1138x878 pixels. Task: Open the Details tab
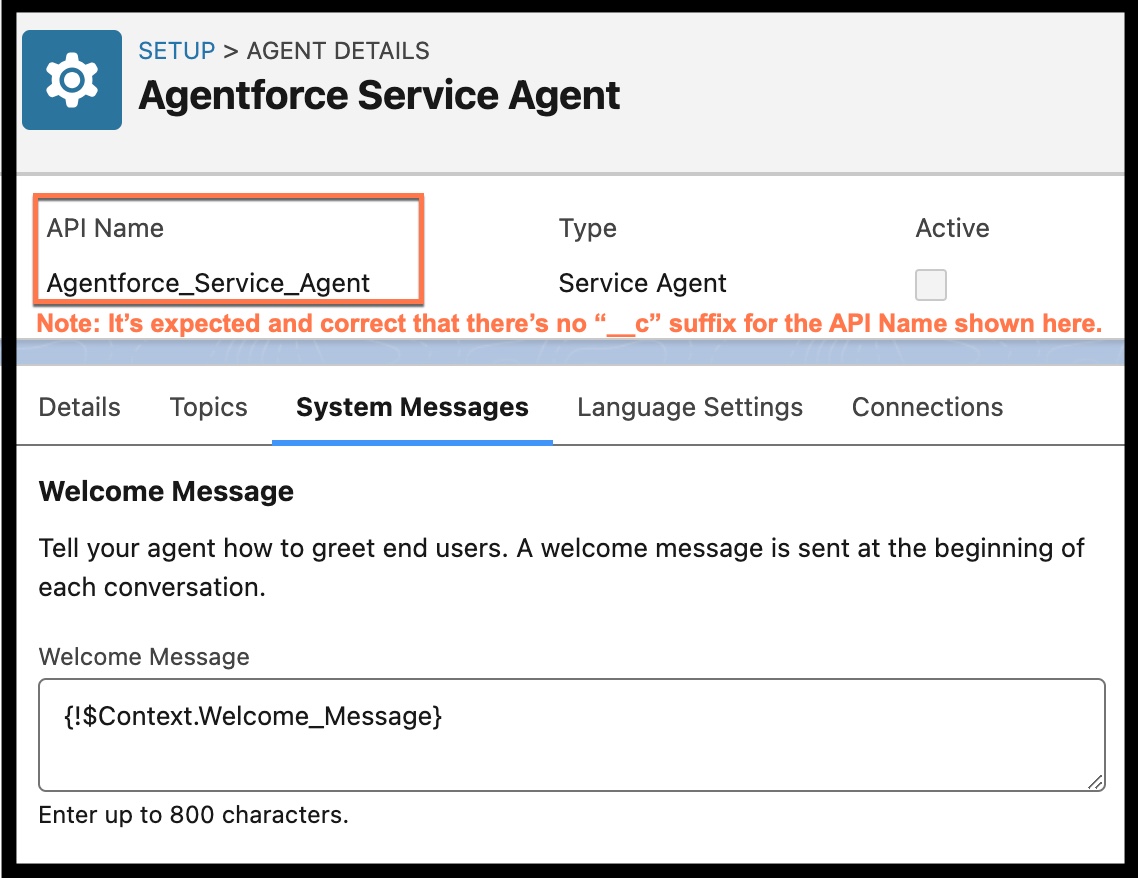point(79,408)
